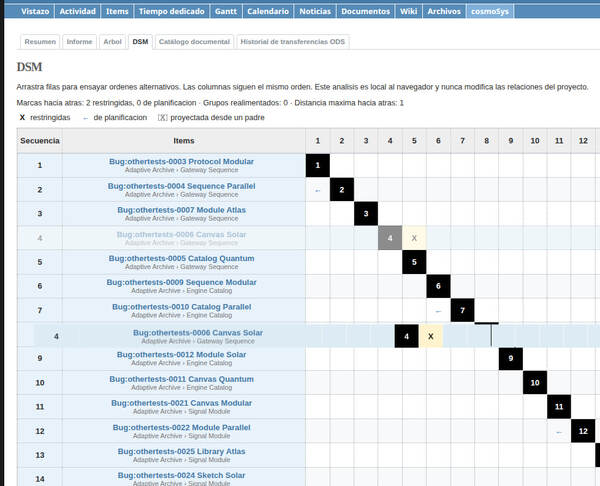Click planning arrow mark in row 12
600x486 pixels.
click(x=559, y=432)
